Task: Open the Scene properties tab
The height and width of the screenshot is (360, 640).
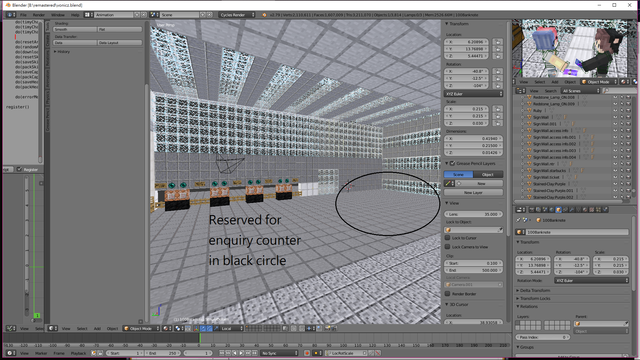Action: 545,210
